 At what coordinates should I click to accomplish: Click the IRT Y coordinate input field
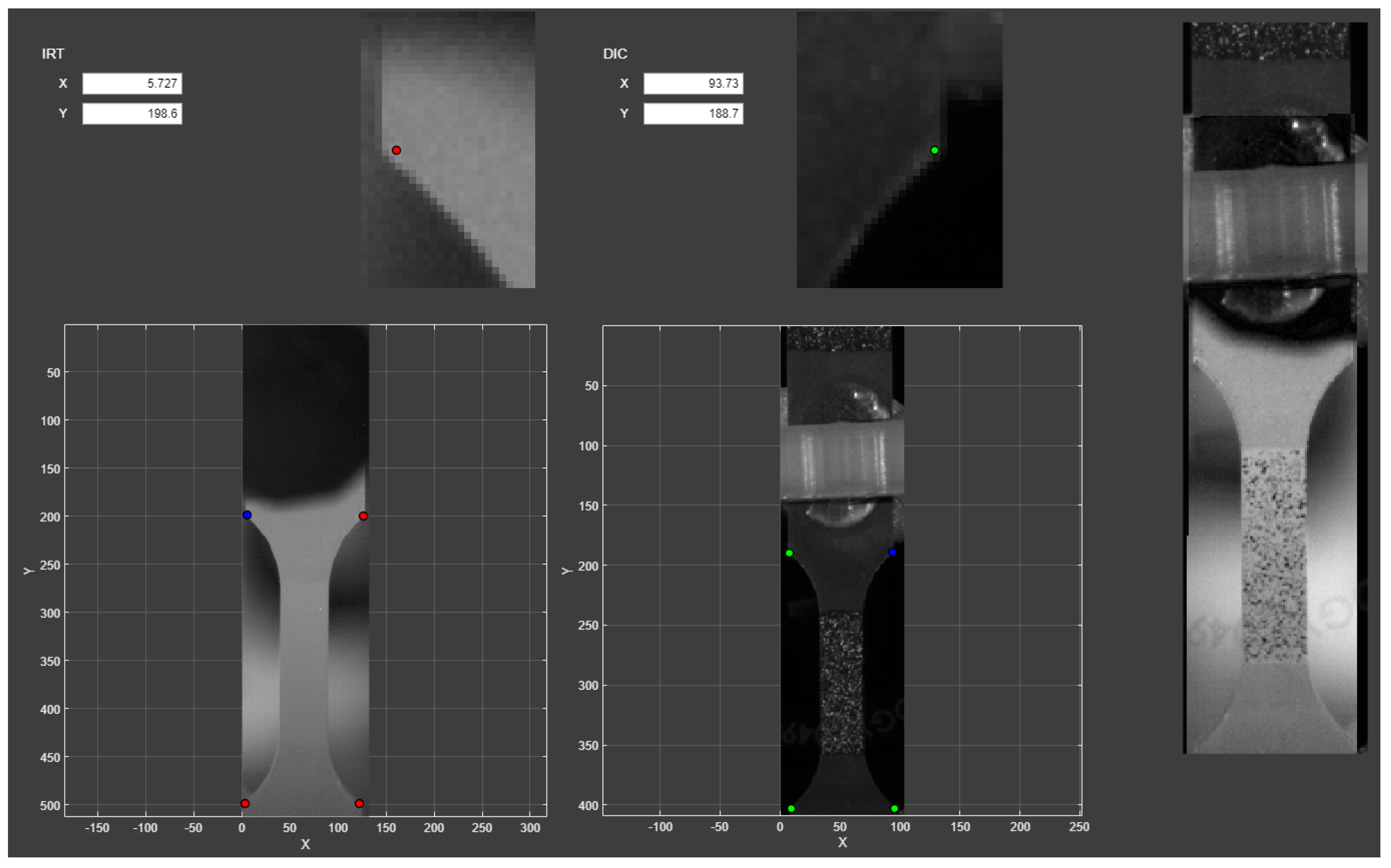pyautogui.click(x=132, y=114)
